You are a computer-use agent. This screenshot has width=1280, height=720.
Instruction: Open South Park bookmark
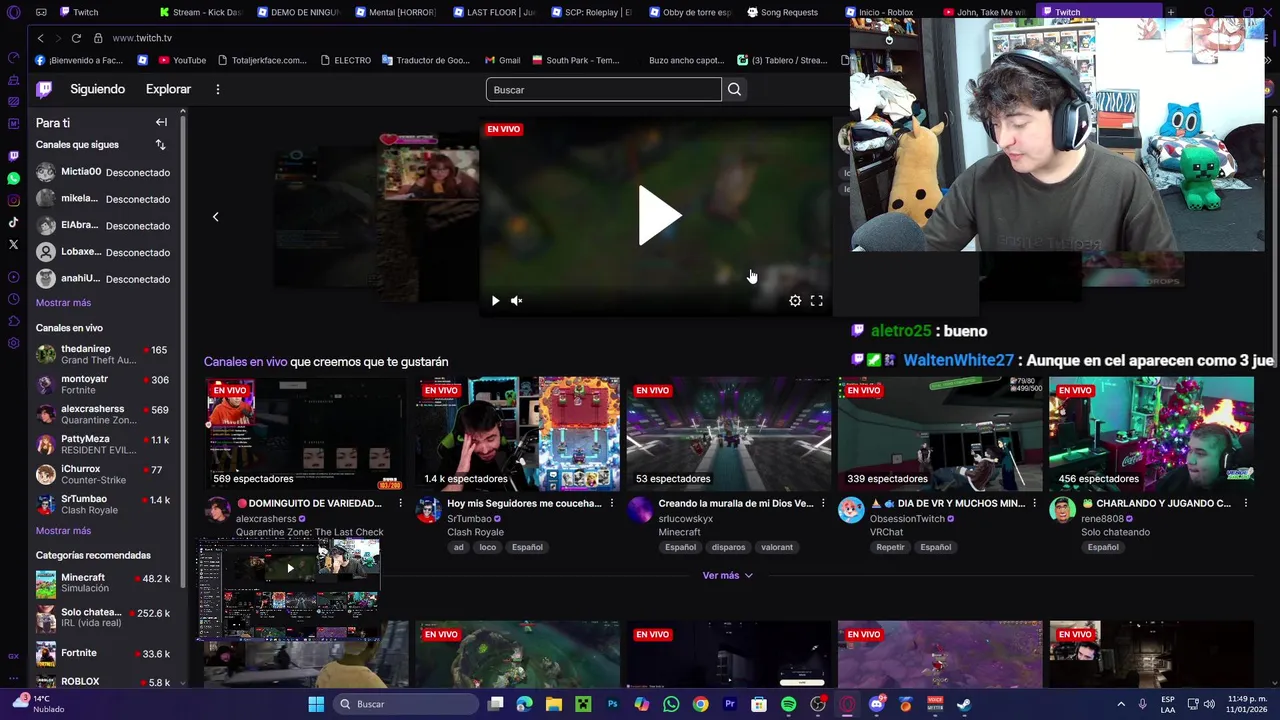[x=576, y=60]
